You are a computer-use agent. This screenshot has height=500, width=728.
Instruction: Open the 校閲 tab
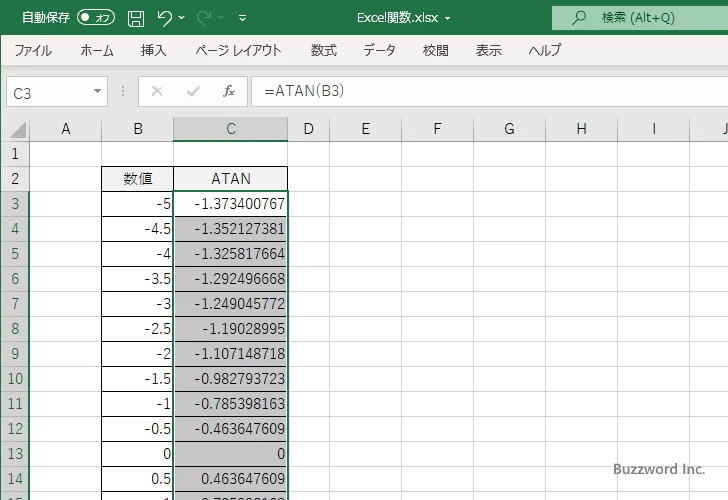(436, 50)
